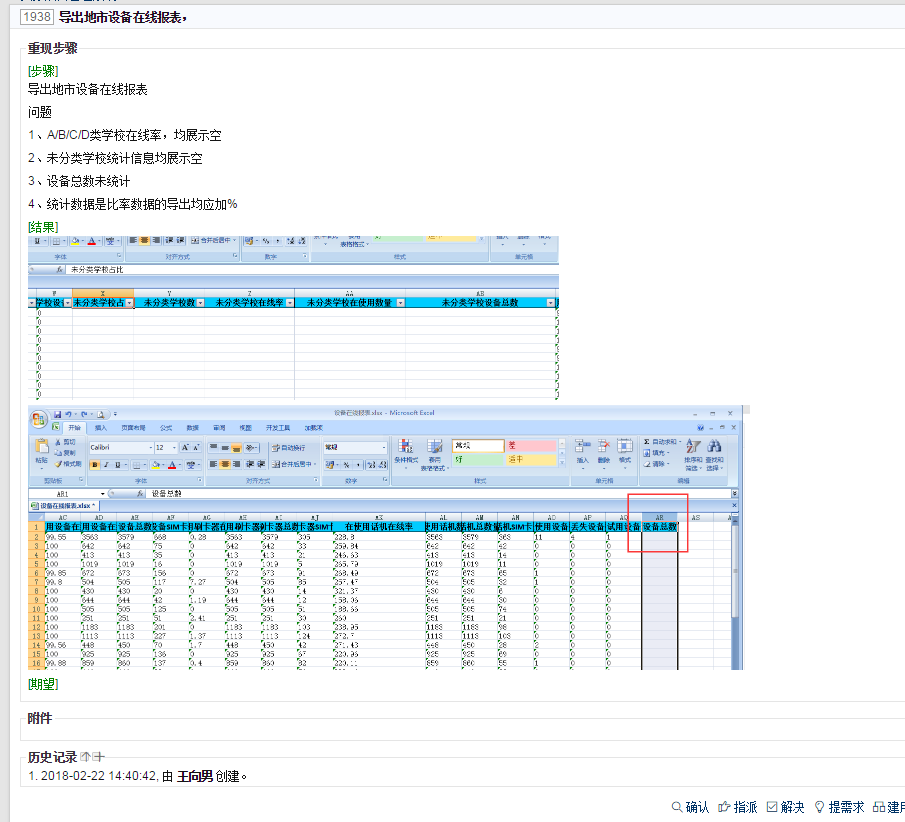Click the 格式刷 format painter in Excel ribbon
This screenshot has height=822, width=905.
(x=68, y=464)
